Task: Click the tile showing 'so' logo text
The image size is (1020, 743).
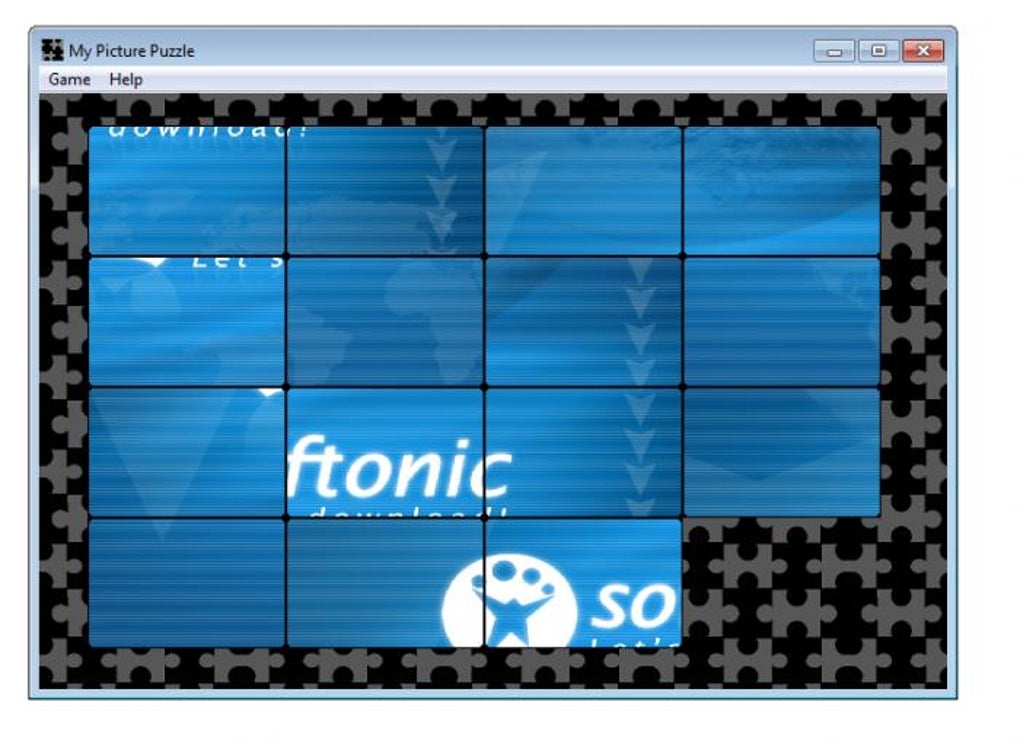Action: (x=584, y=583)
